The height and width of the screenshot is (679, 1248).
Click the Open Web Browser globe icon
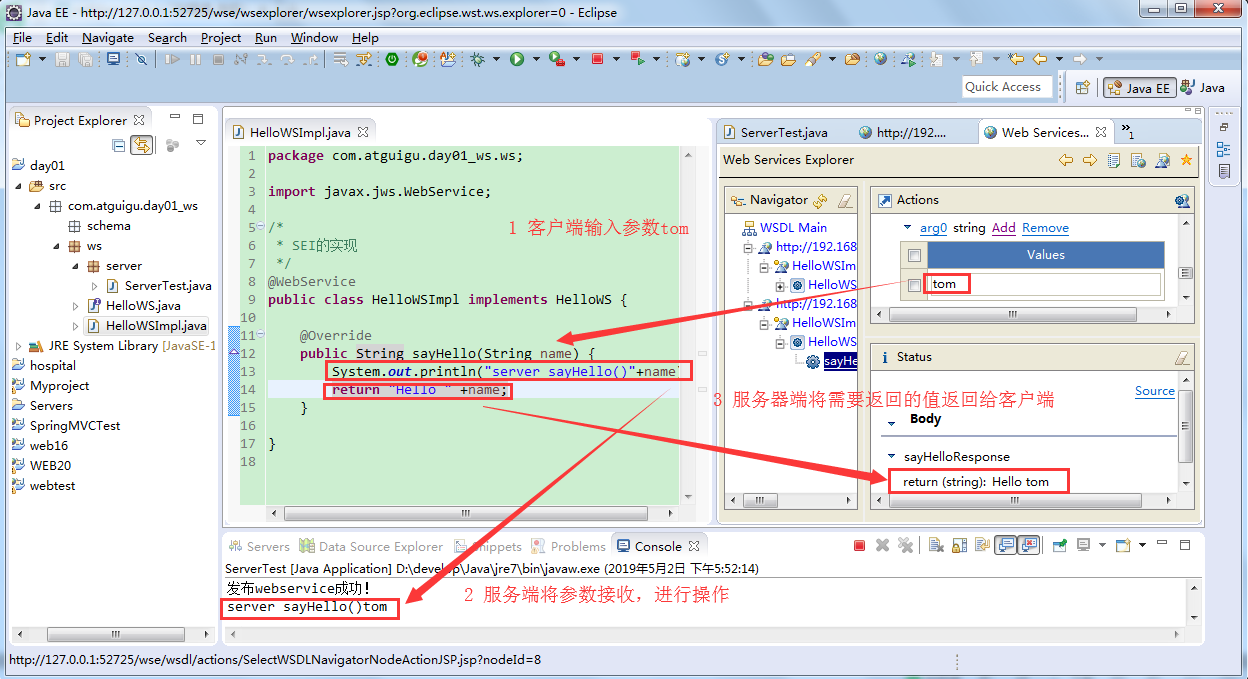pos(879,60)
